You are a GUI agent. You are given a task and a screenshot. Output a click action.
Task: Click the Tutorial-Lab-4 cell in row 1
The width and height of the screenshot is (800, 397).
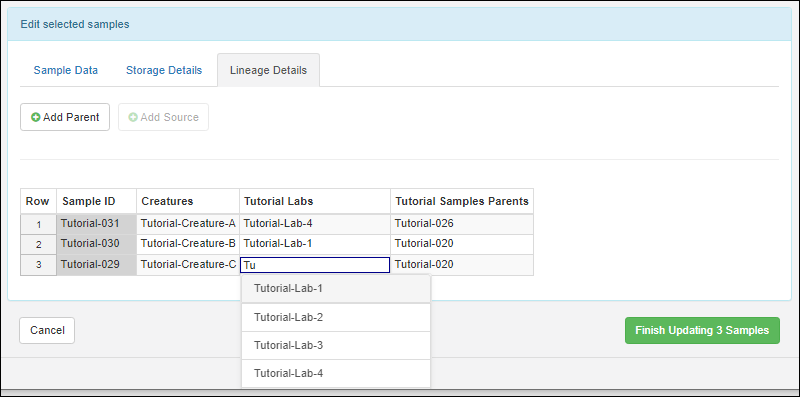(315, 224)
